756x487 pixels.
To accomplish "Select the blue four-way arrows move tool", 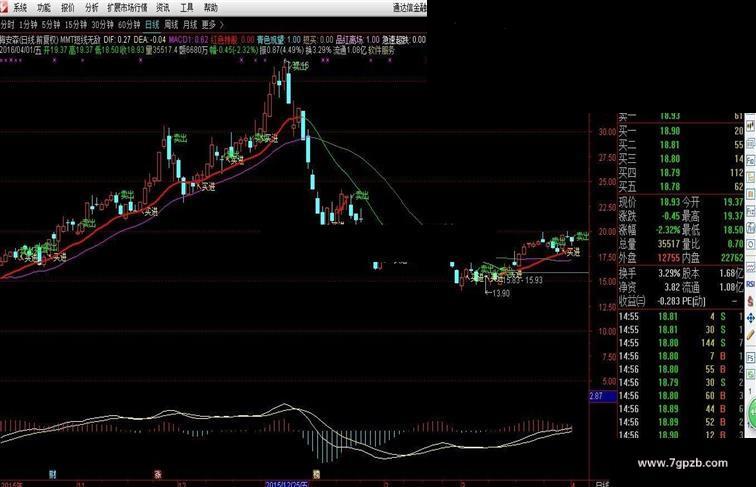I will pyautogui.click(x=751, y=318).
